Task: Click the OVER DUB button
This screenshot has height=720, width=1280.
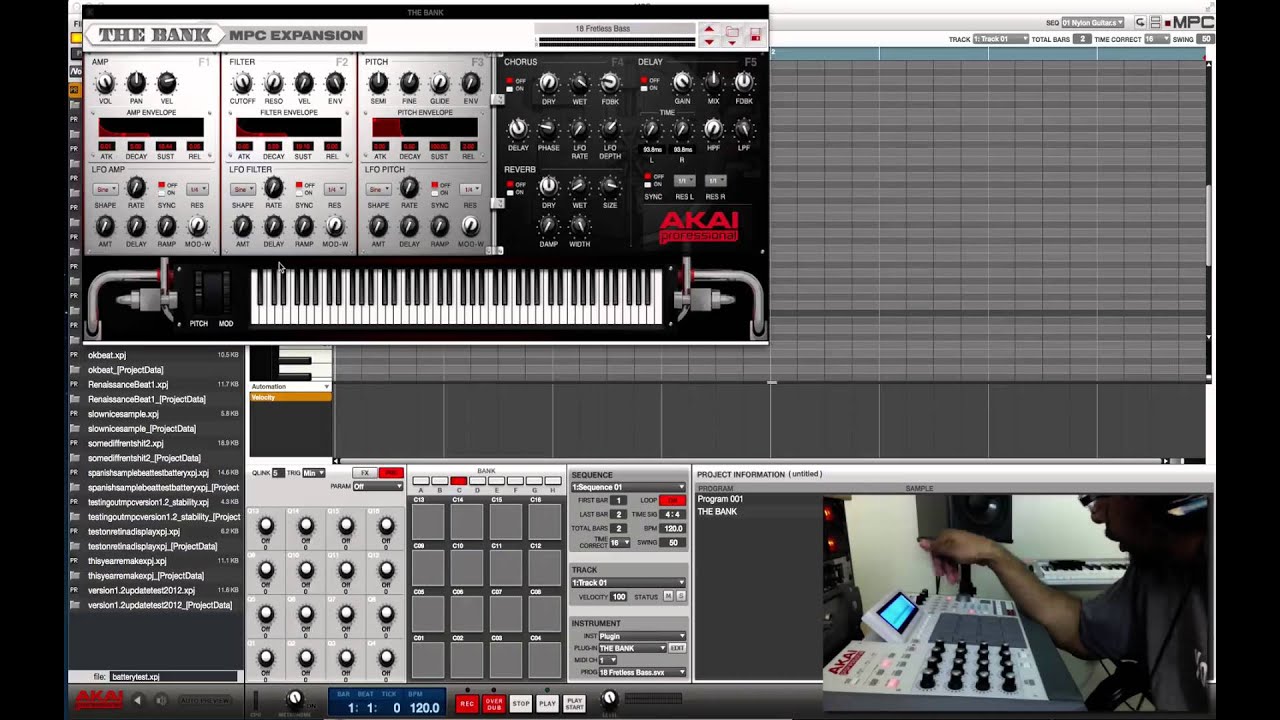Action: click(494, 704)
